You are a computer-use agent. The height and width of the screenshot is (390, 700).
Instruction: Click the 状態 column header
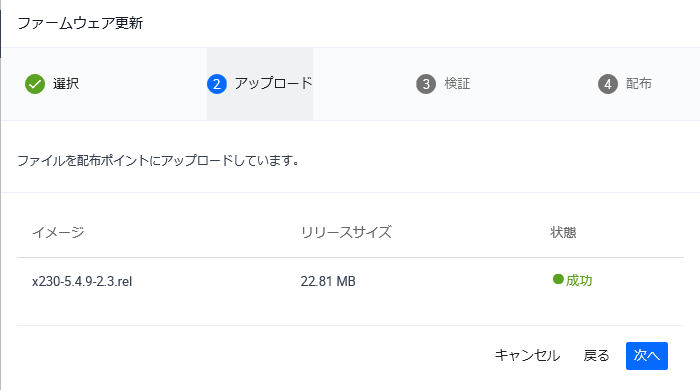click(563, 232)
